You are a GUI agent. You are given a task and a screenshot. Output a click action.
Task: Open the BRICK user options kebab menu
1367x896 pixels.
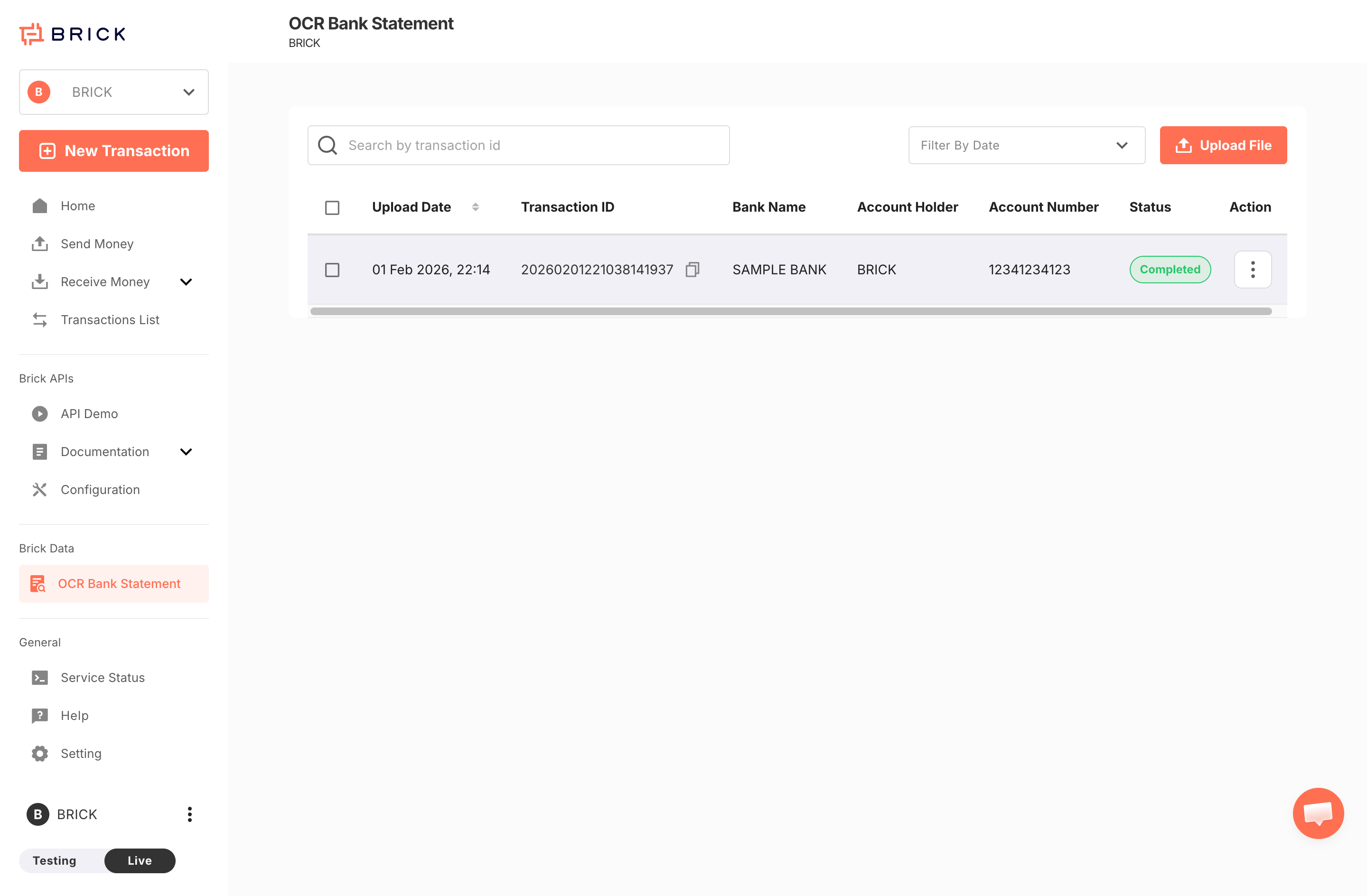point(189,814)
